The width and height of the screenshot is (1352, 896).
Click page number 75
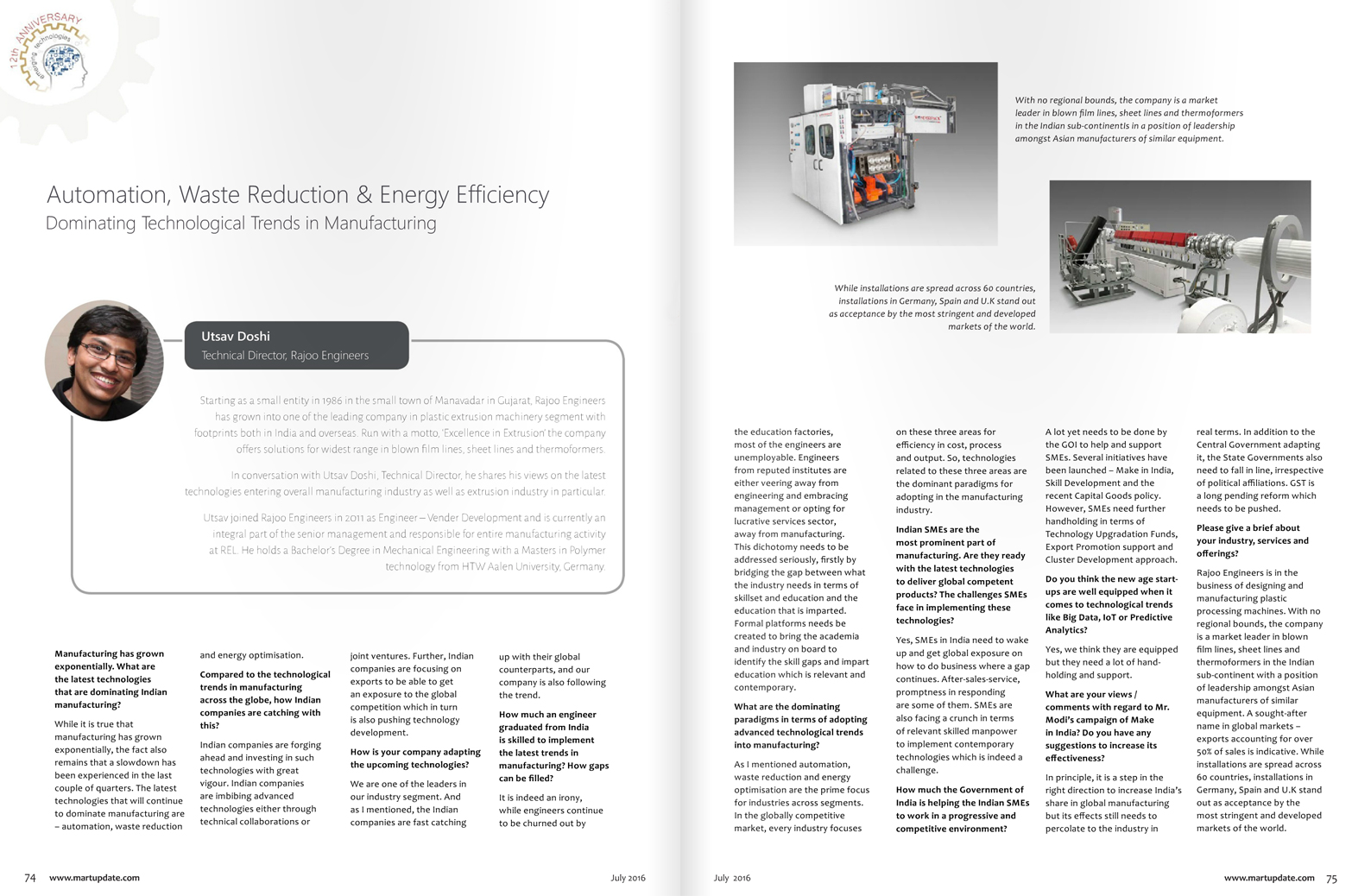pos(1330,879)
